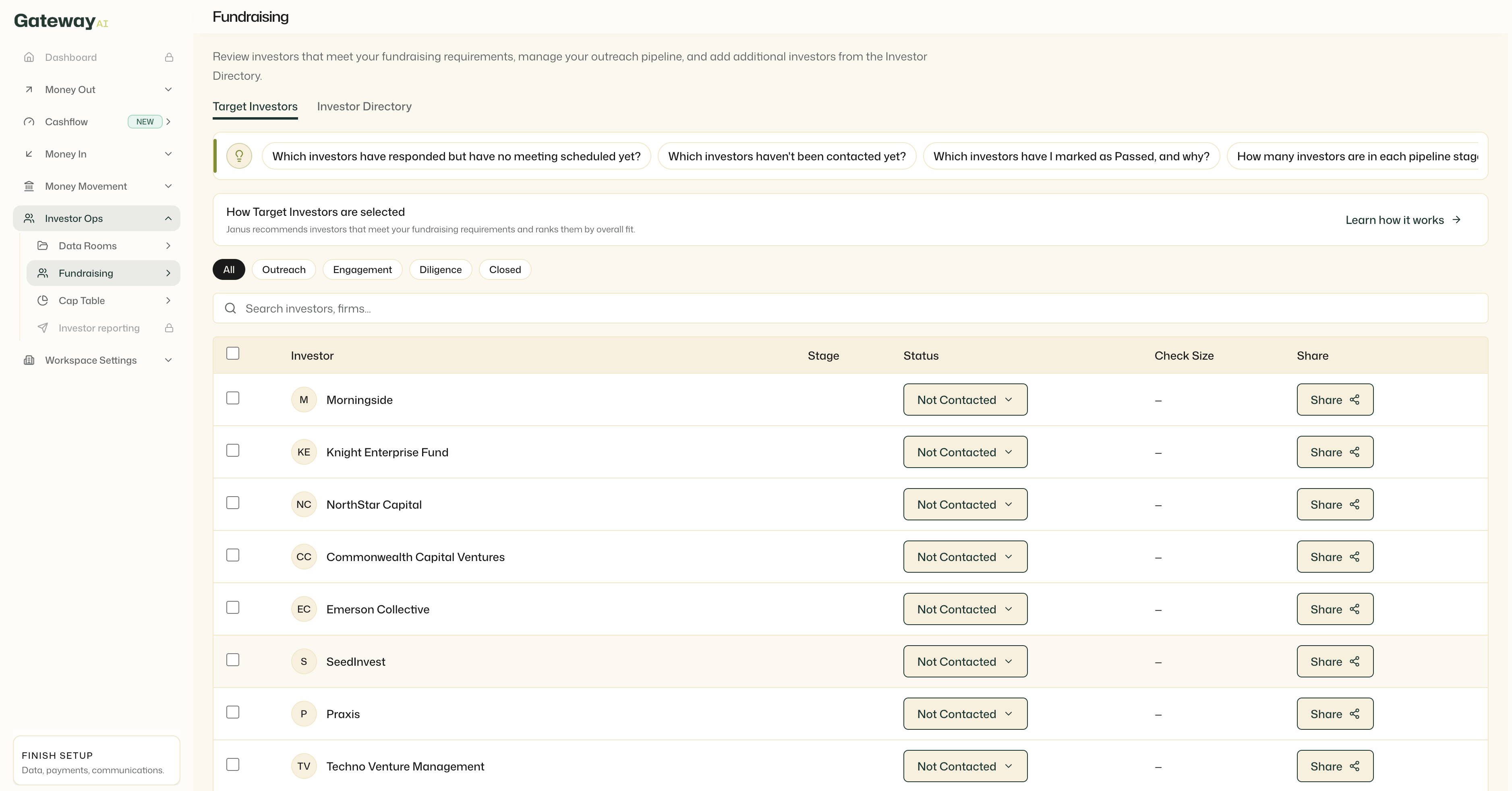Click the Gateway AI logo
This screenshot has width=1512, height=791.
point(61,21)
